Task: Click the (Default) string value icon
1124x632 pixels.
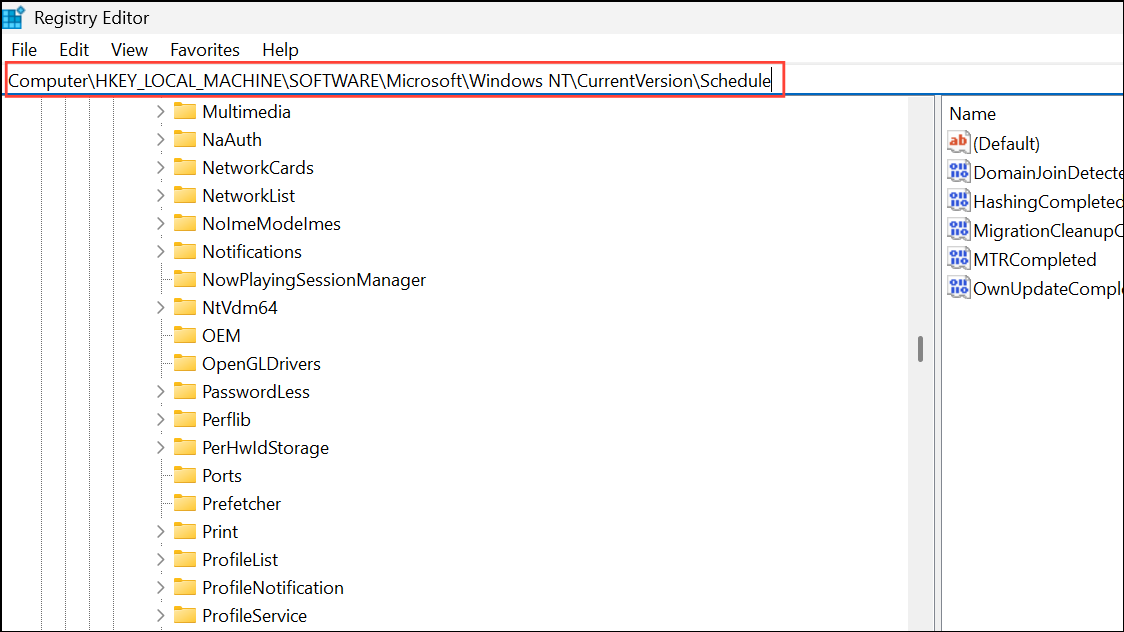Action: pyautogui.click(x=958, y=143)
